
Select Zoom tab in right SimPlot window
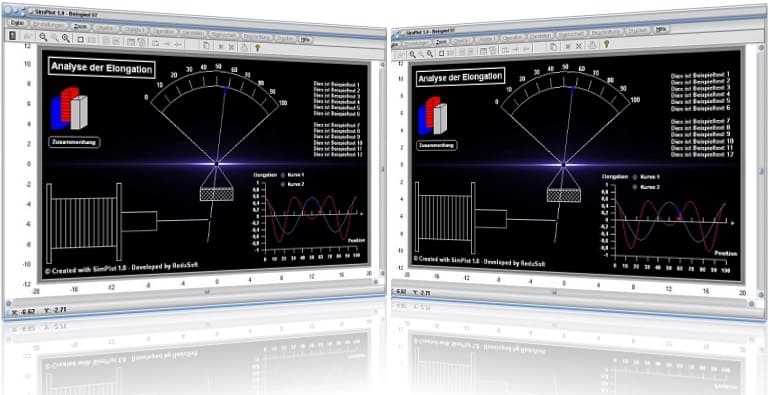pyautogui.click(x=442, y=41)
